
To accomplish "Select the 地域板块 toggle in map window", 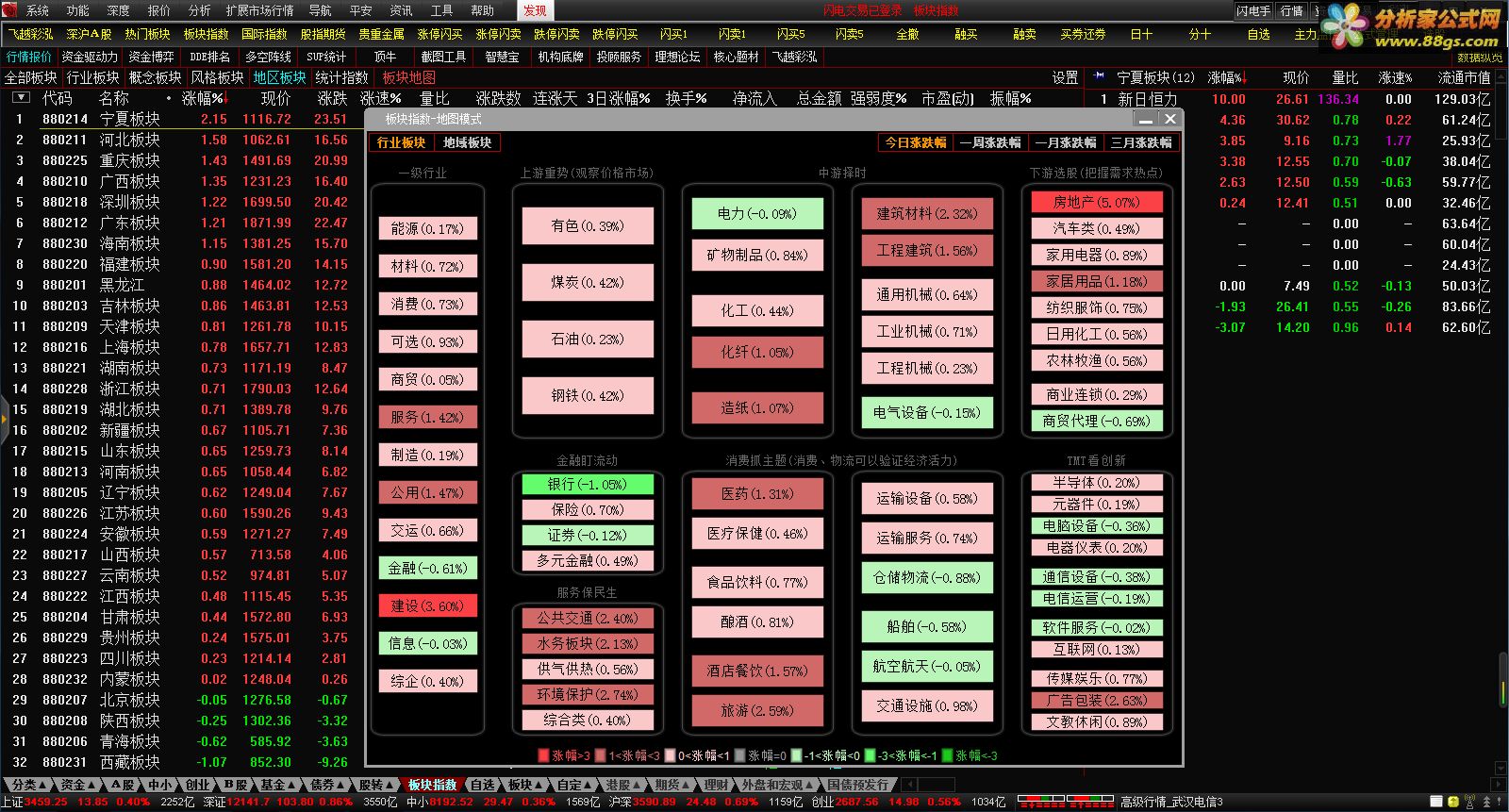I will point(467,142).
